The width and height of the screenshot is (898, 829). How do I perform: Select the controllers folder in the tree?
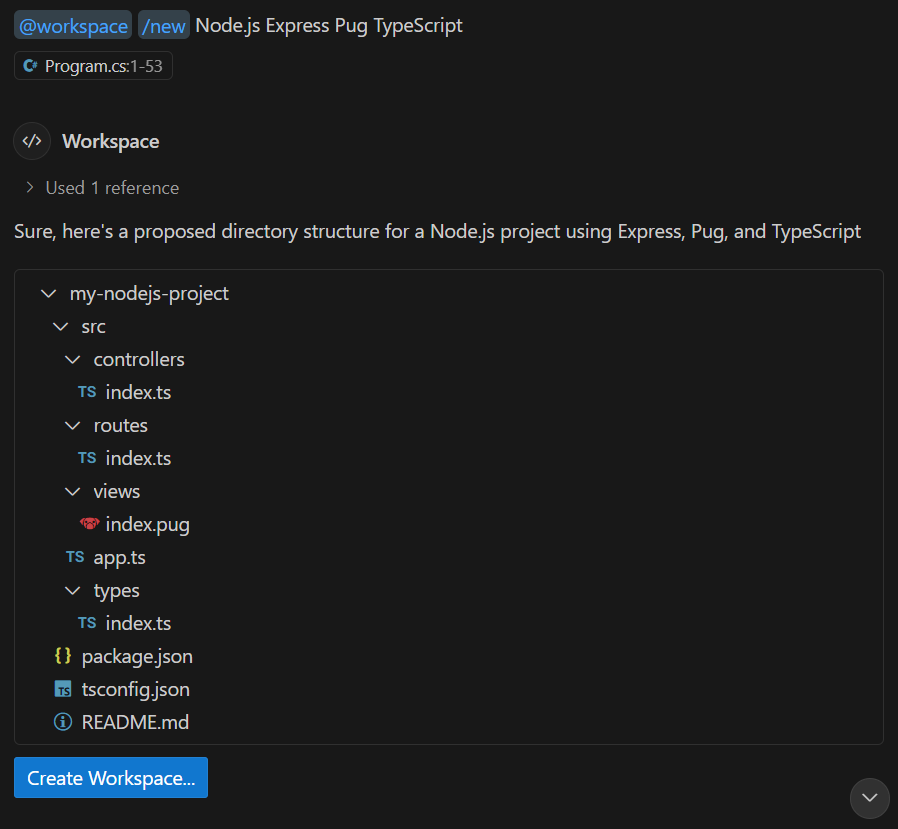[139, 359]
